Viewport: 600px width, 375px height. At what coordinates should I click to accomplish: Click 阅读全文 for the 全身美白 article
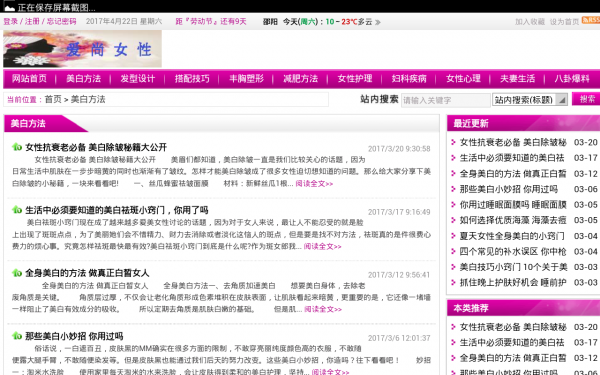[323, 309]
